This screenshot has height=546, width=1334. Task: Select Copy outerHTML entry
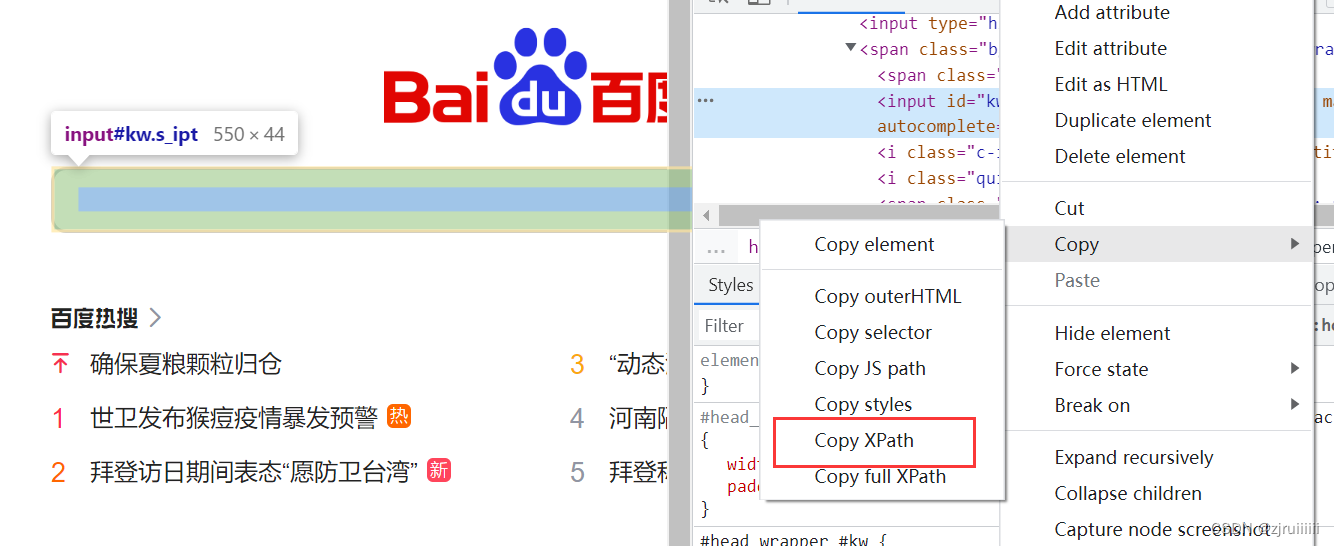tap(887, 297)
